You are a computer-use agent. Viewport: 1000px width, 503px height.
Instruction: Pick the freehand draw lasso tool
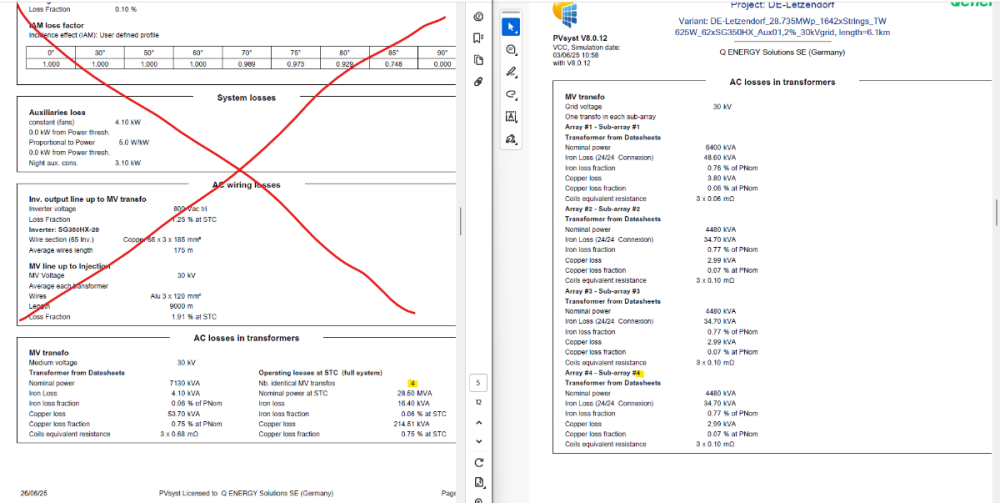pos(511,95)
